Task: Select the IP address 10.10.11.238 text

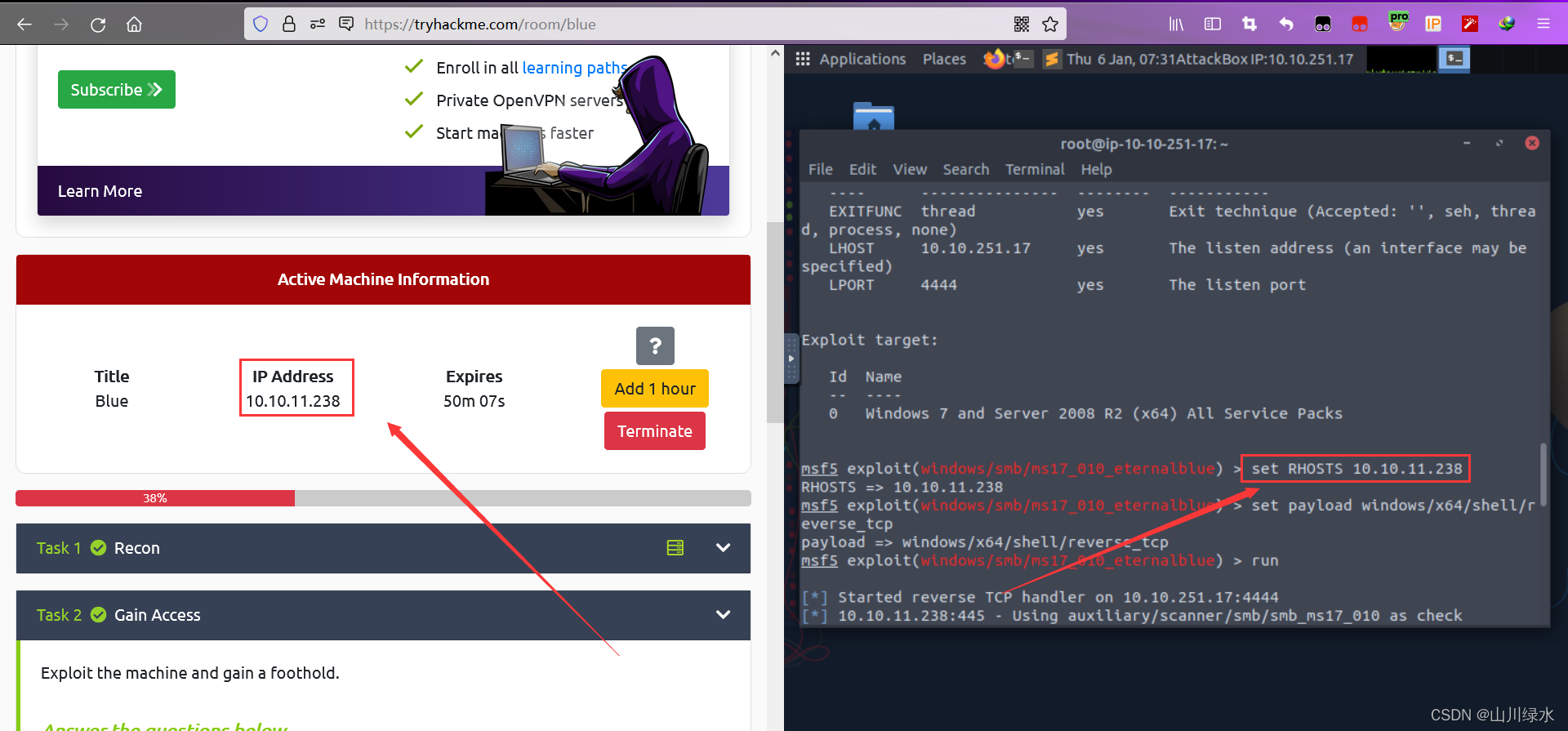Action: pos(293,401)
